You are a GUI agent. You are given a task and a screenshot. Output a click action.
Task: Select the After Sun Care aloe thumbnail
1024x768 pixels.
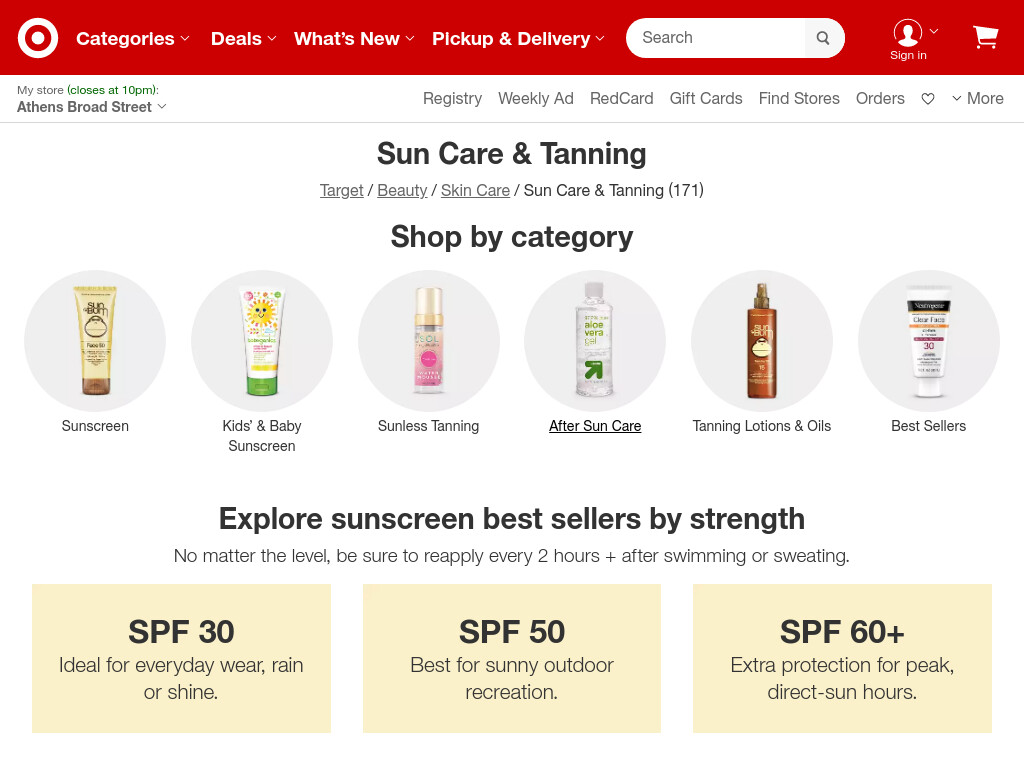pyautogui.click(x=595, y=341)
